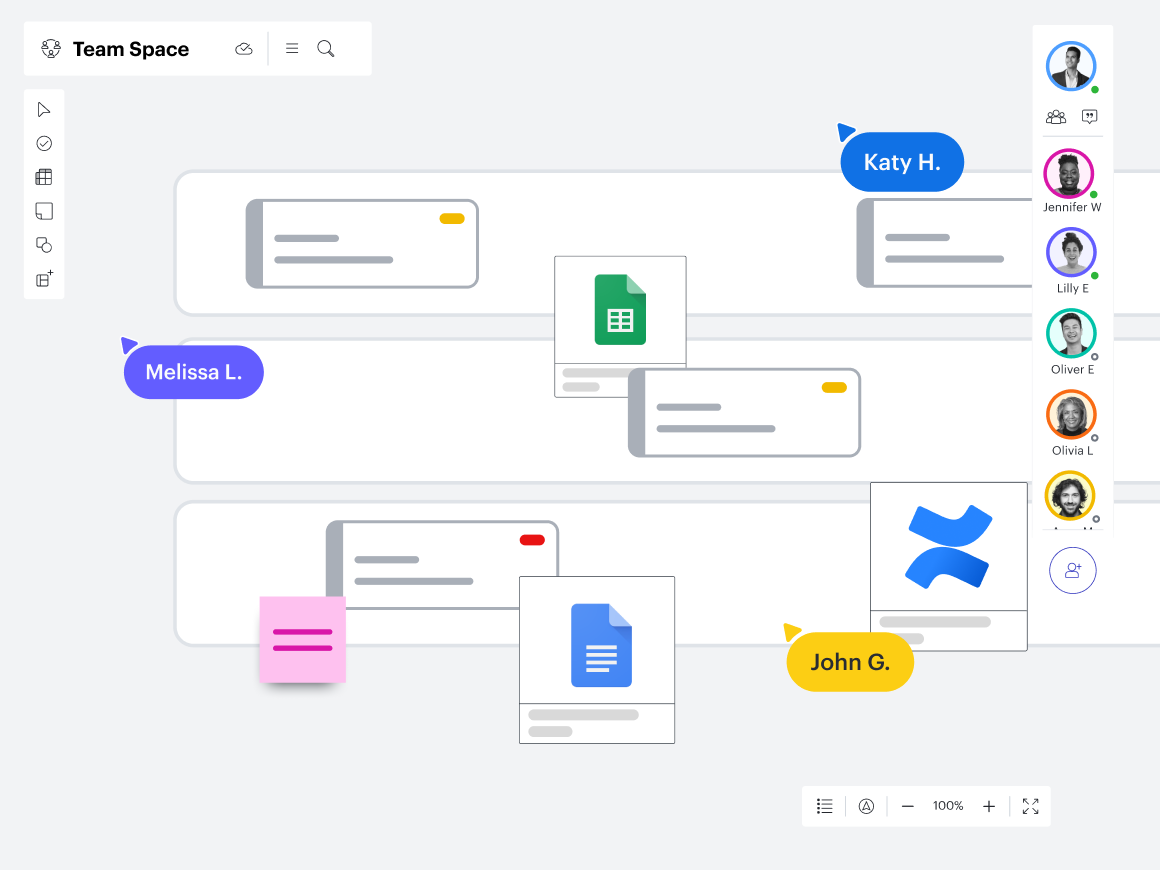This screenshot has height=870, width=1160.
Task: Click the add user invite button
Action: 1073,570
